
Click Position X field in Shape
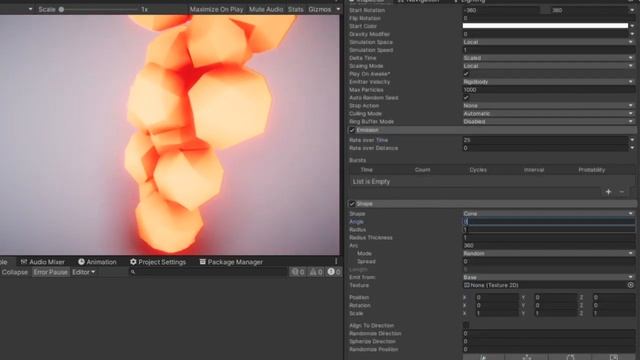(x=497, y=298)
